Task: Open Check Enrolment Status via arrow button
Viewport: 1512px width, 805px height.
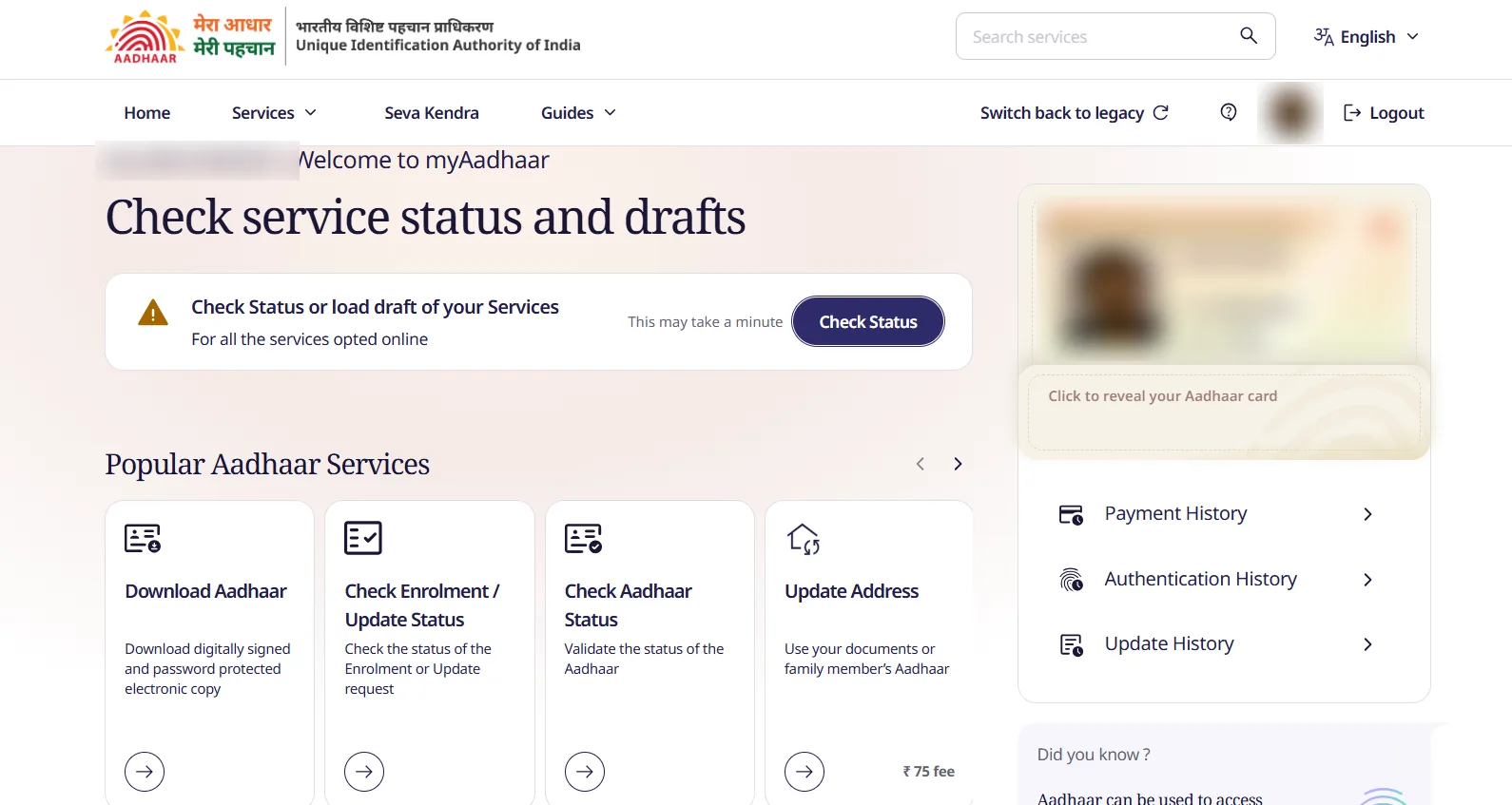Action: (x=364, y=772)
